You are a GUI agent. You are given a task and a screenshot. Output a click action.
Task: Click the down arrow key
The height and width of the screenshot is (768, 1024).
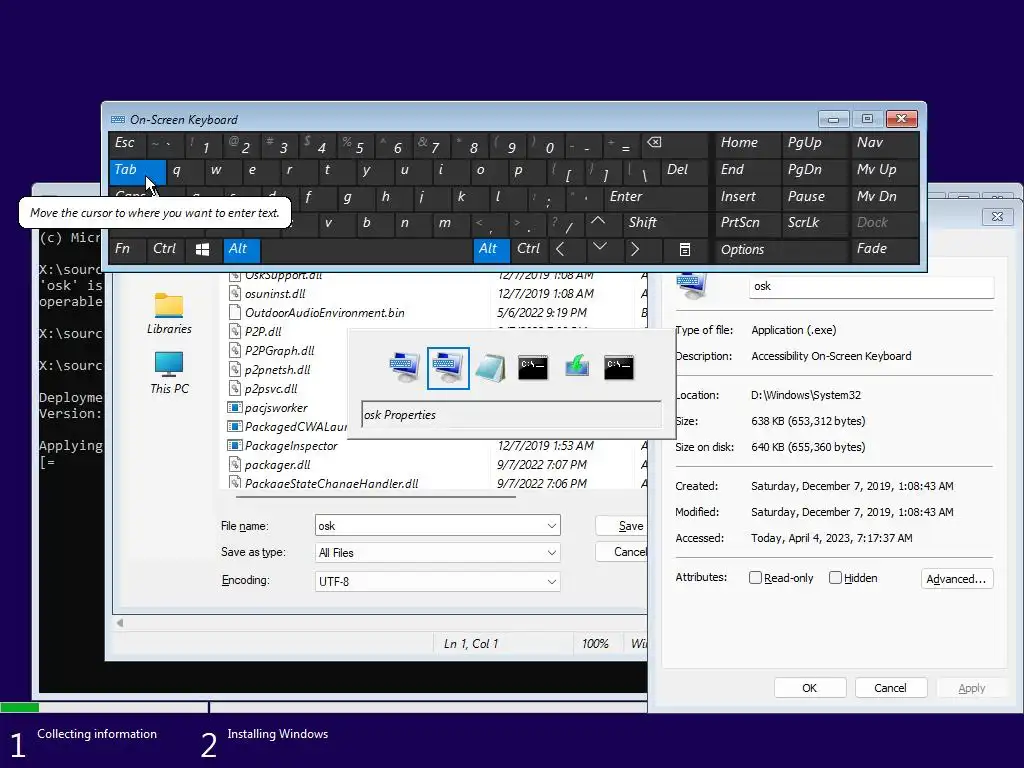pos(600,248)
